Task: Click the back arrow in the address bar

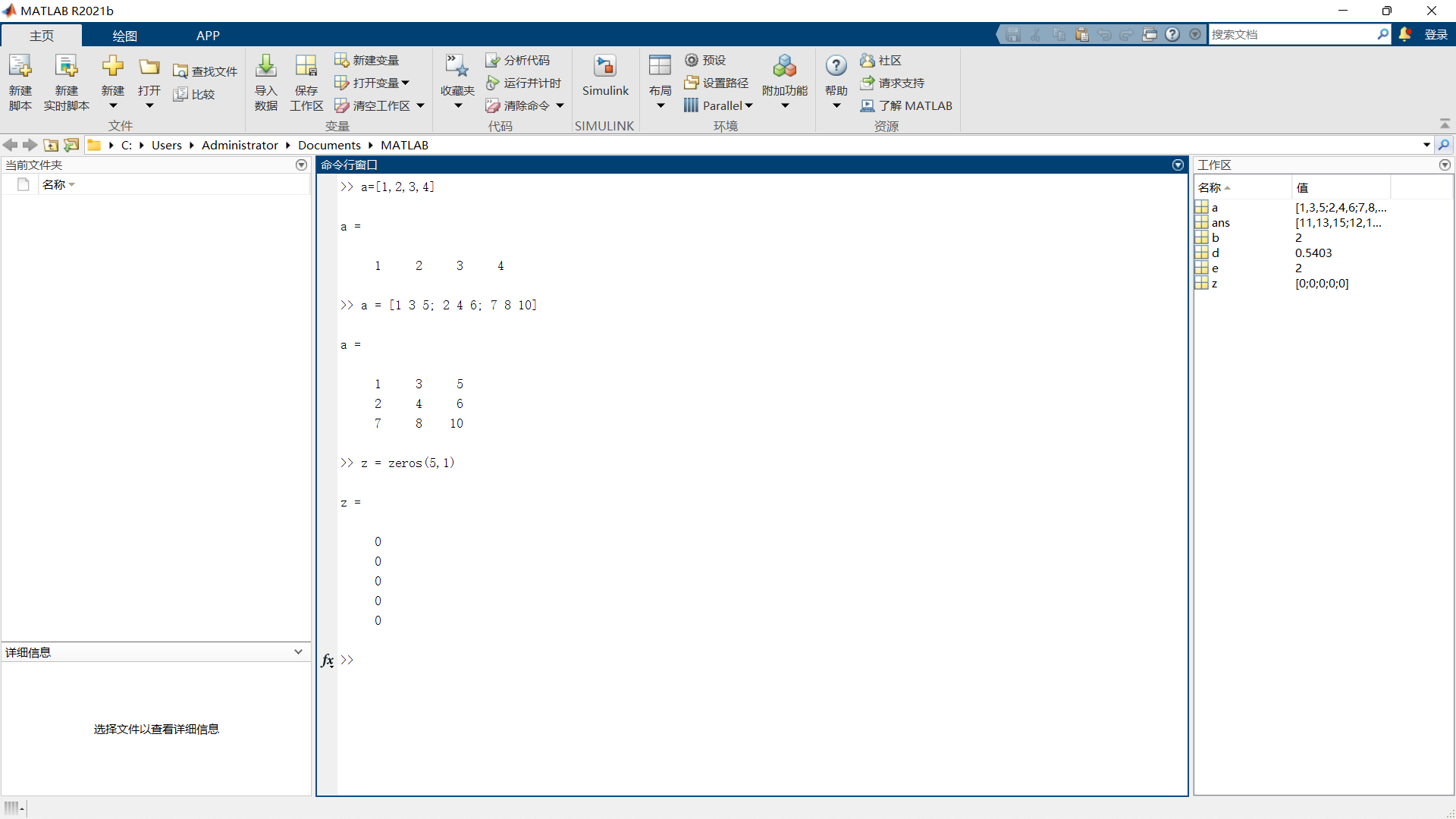Action: pyautogui.click(x=11, y=145)
